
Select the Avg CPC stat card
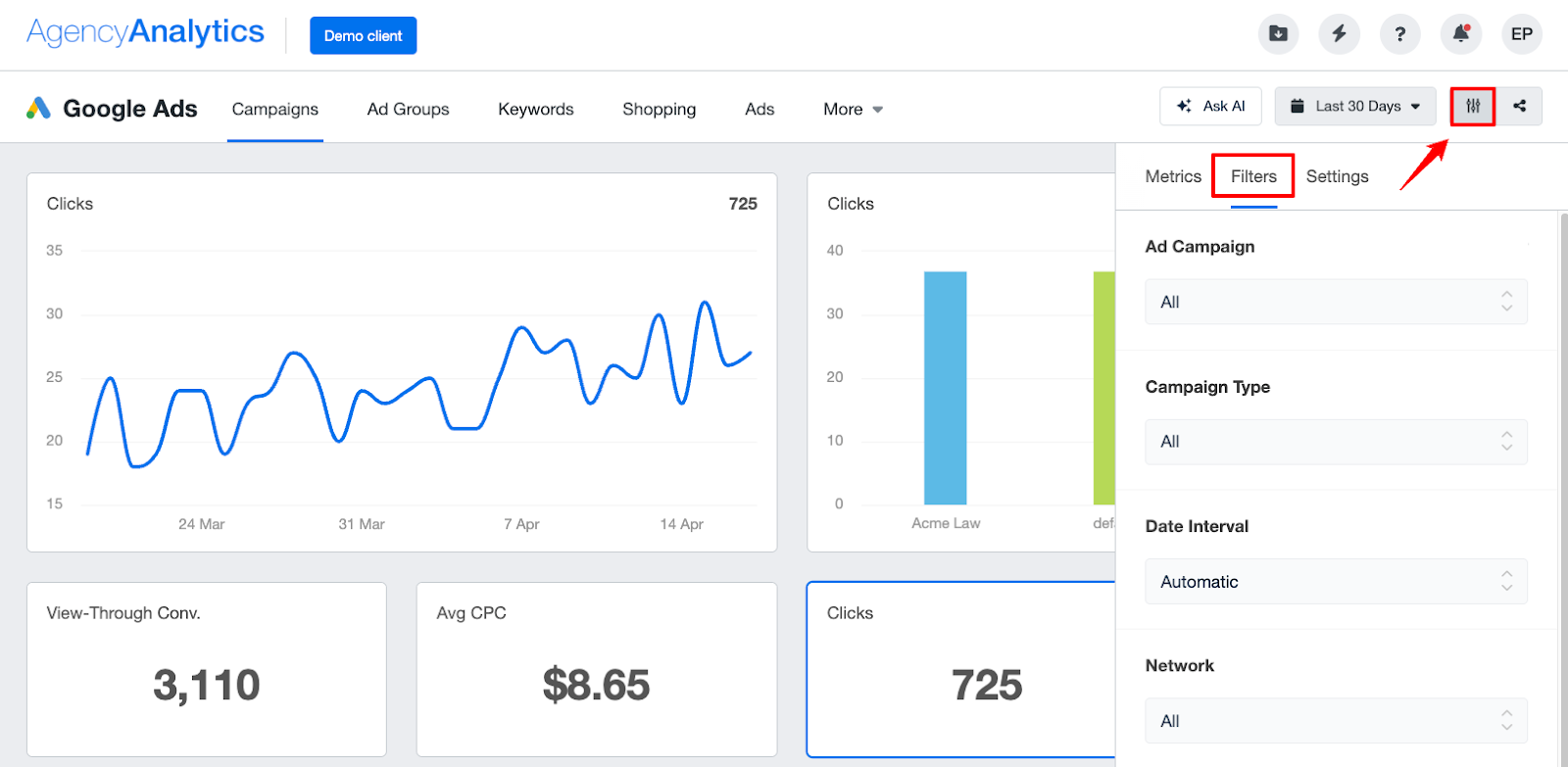[x=597, y=670]
